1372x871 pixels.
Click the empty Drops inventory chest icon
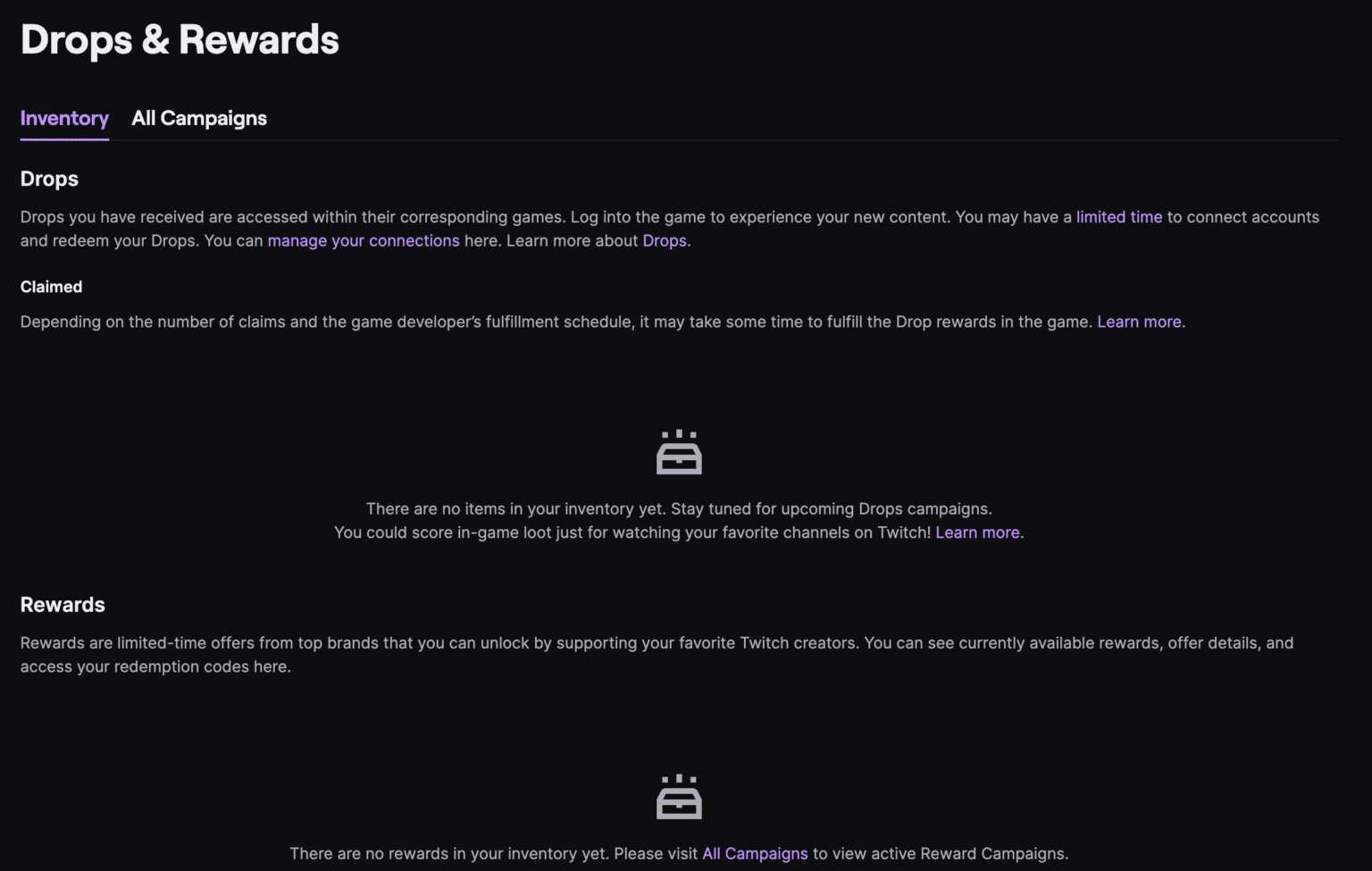pyautogui.click(x=679, y=451)
